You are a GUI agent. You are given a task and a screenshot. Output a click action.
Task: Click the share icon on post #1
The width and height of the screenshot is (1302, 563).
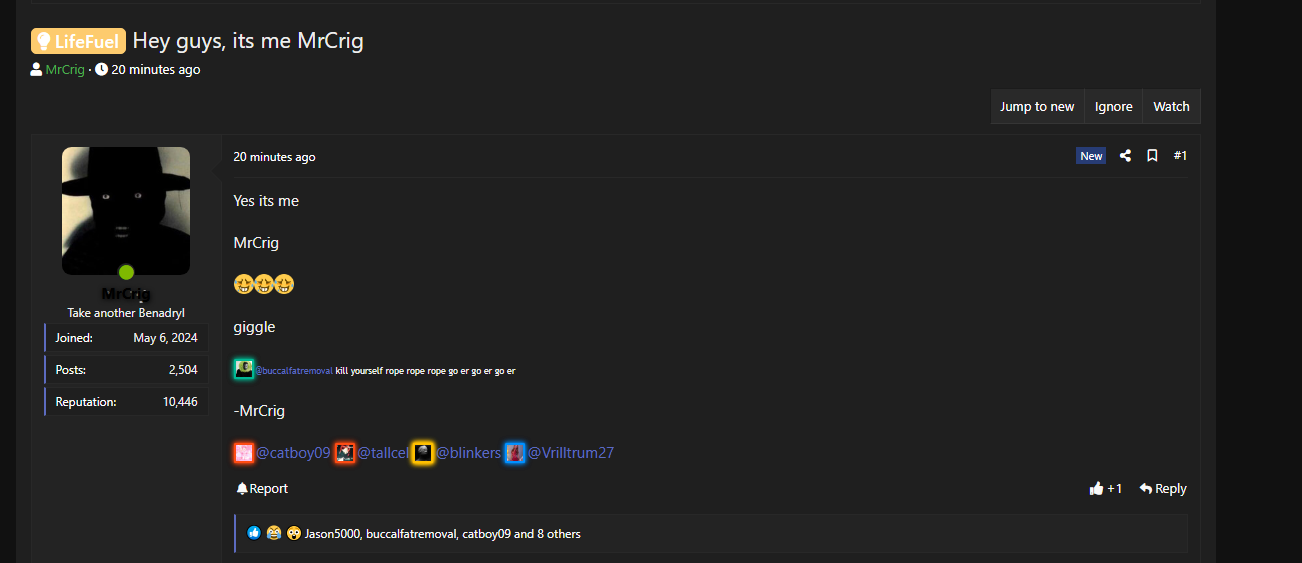(1125, 156)
